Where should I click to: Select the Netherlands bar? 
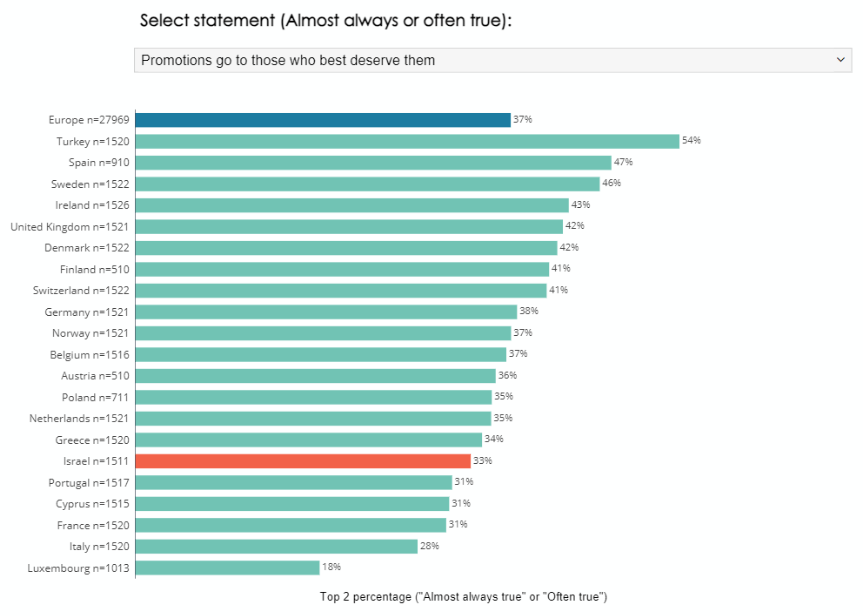312,418
